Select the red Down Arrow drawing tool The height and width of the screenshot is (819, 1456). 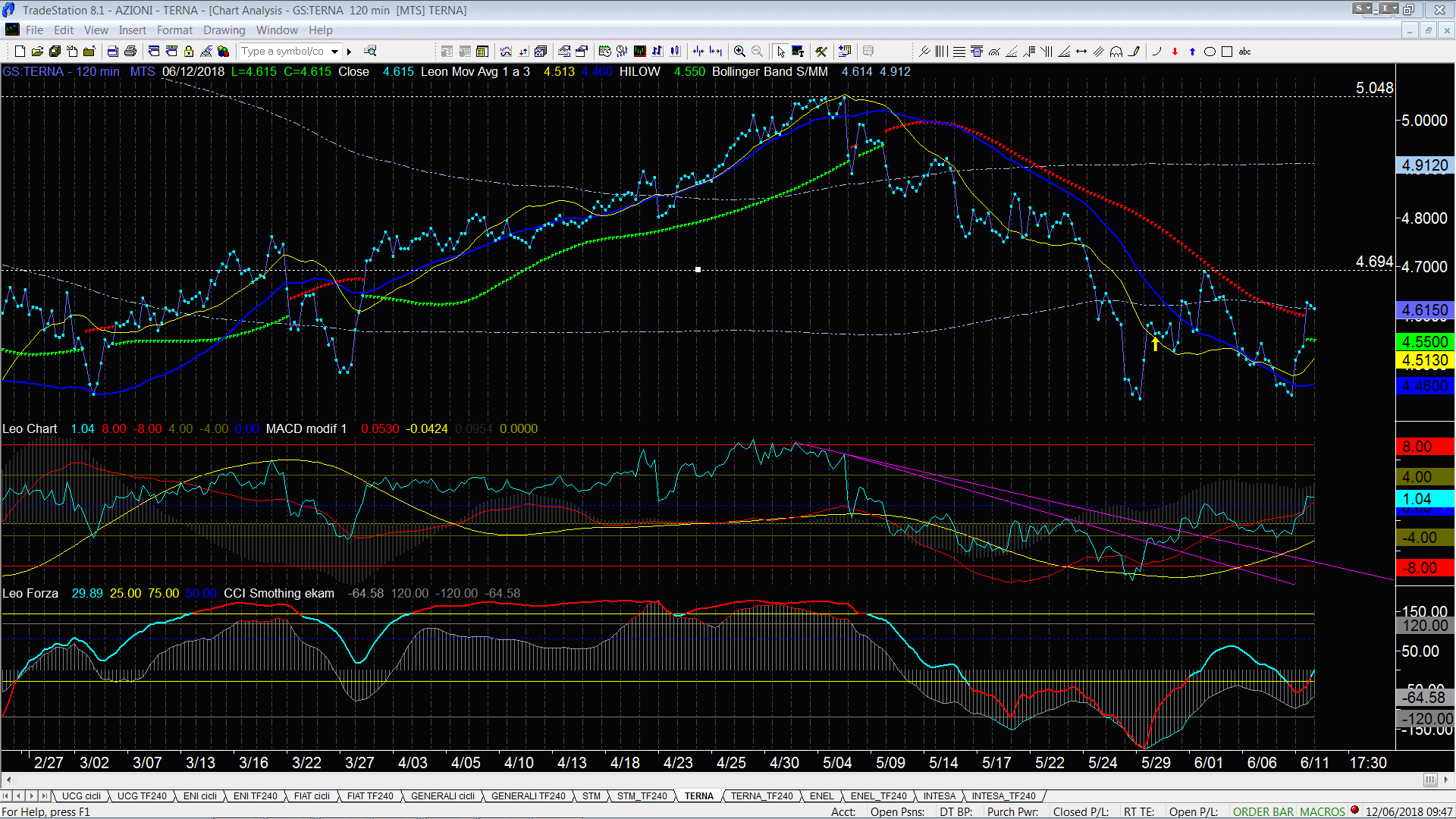[1175, 52]
